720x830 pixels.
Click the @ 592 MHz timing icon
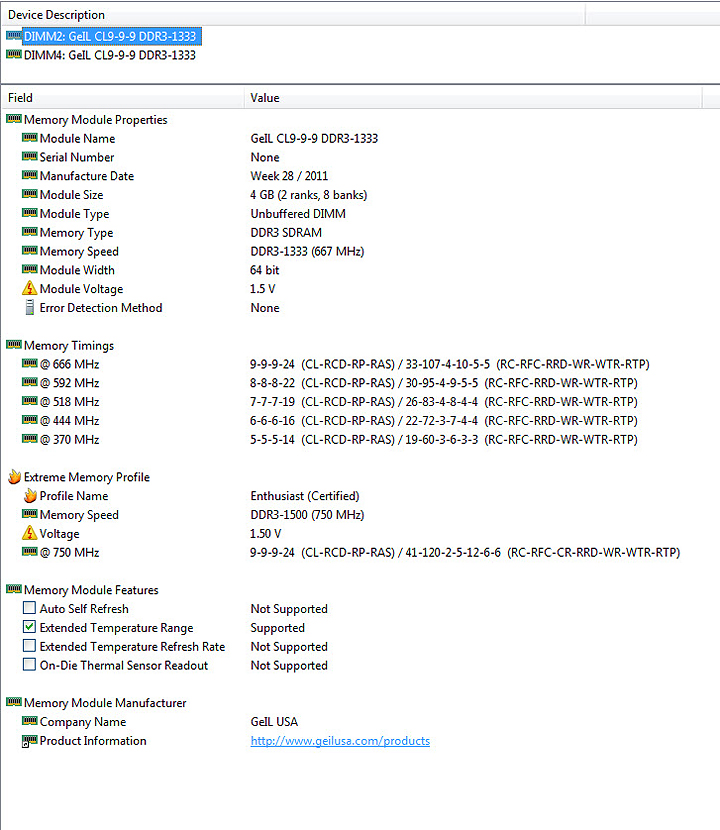(30, 382)
